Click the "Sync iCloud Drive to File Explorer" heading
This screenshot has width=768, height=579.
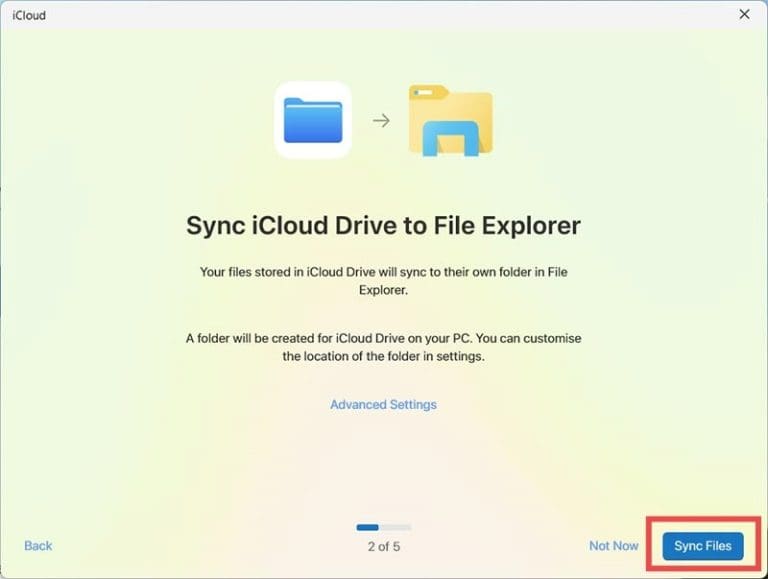coord(383,225)
